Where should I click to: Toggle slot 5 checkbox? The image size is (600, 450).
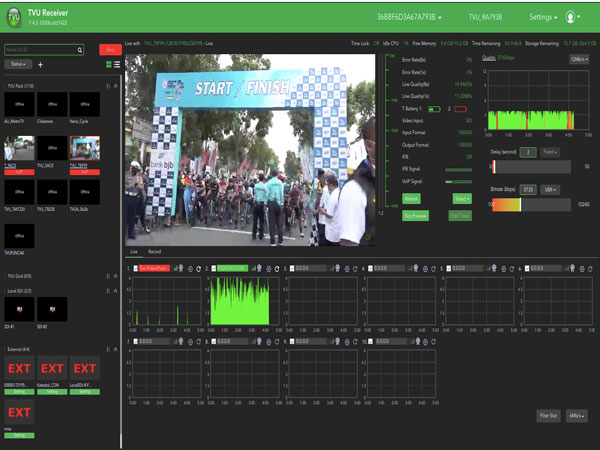449,269
